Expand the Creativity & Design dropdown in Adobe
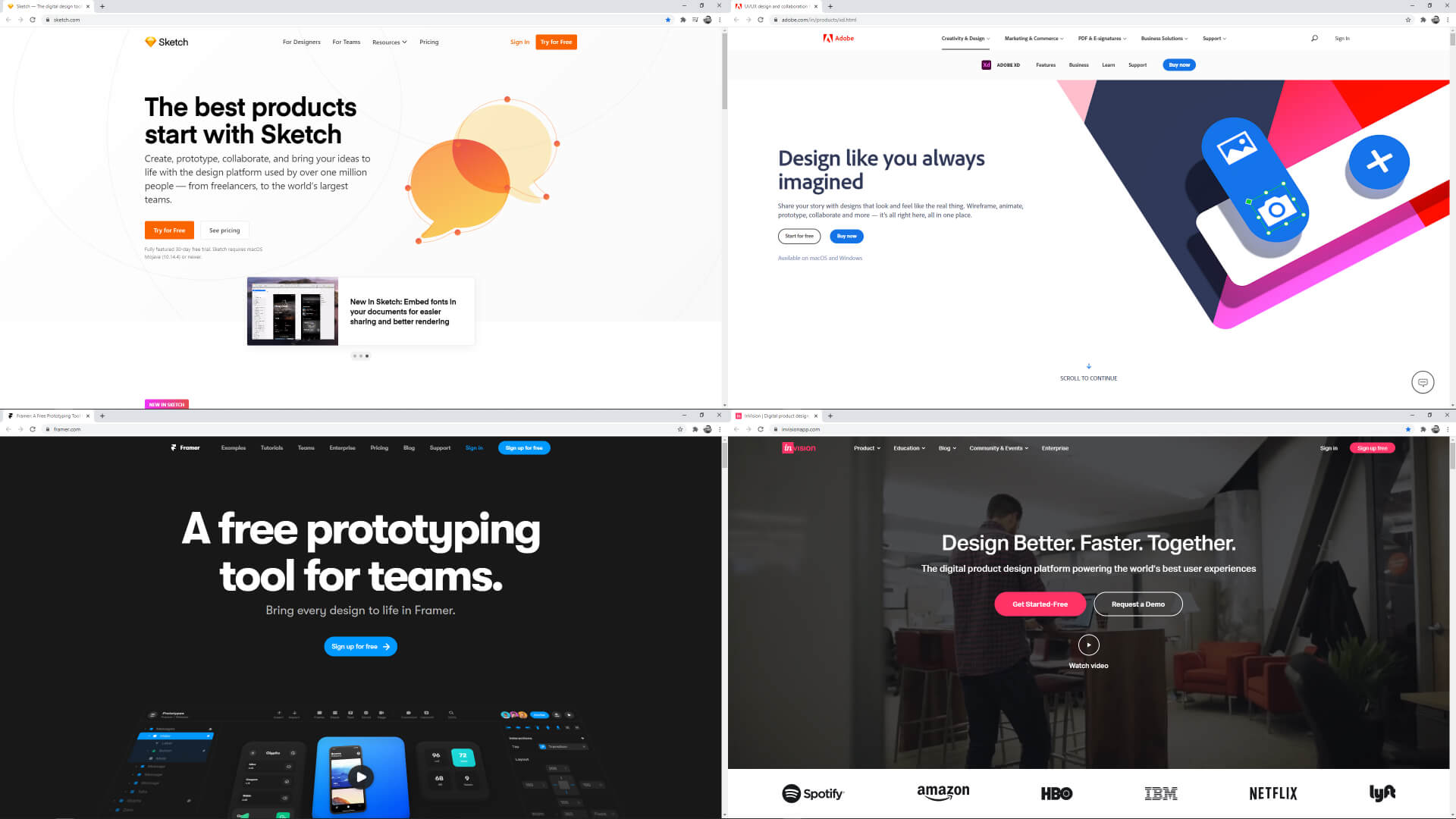This screenshot has height=819, width=1456. tap(964, 38)
